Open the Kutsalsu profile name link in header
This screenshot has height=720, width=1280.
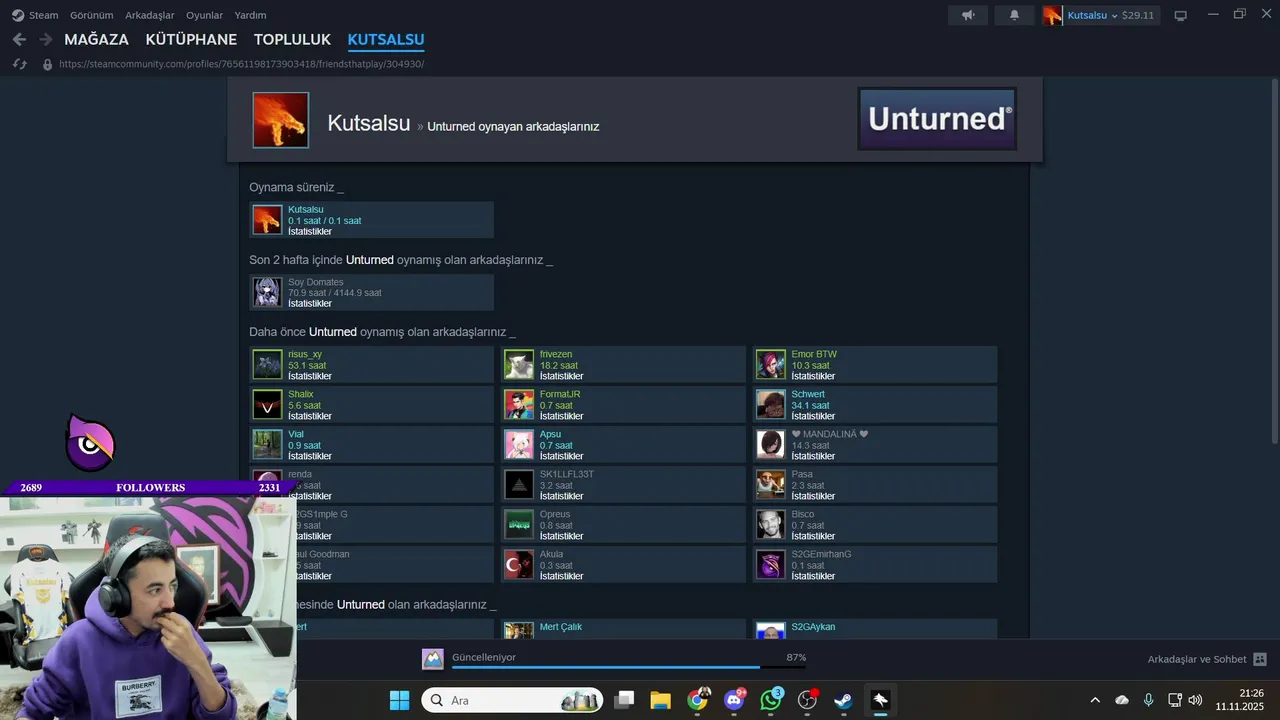pos(369,124)
